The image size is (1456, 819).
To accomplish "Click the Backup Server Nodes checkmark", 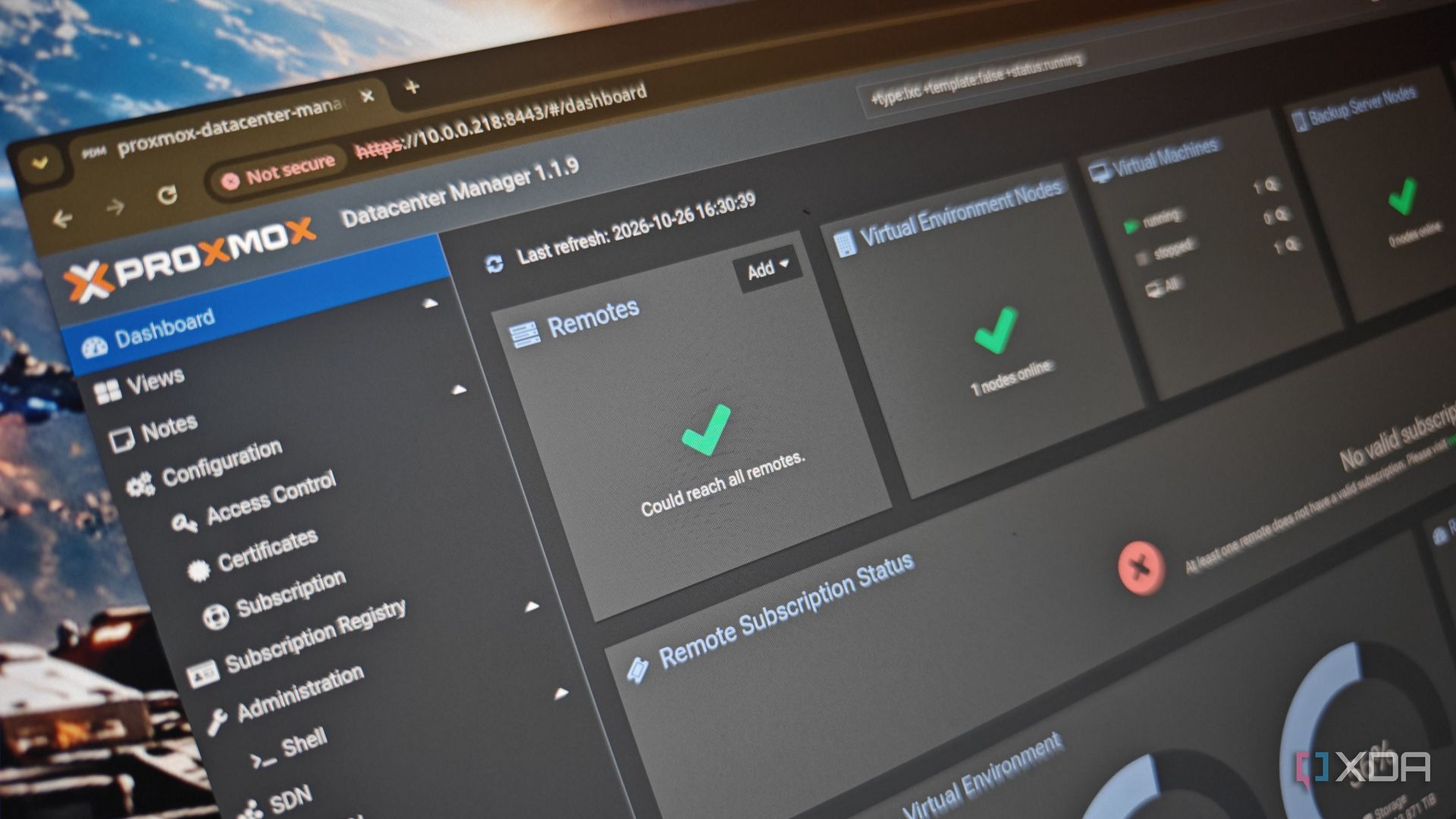I will 1402,196.
